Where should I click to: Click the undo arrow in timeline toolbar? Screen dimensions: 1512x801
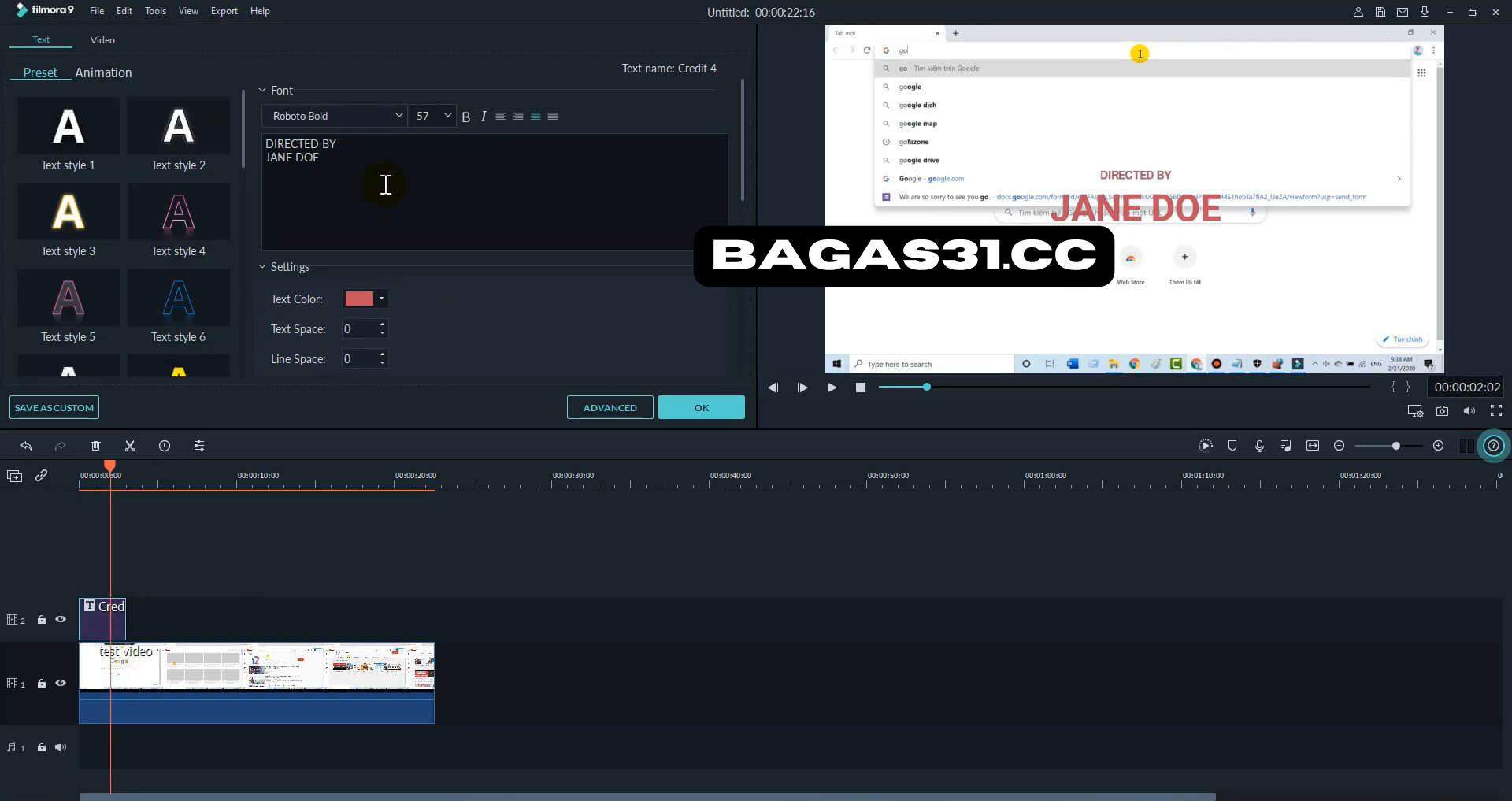(26, 446)
